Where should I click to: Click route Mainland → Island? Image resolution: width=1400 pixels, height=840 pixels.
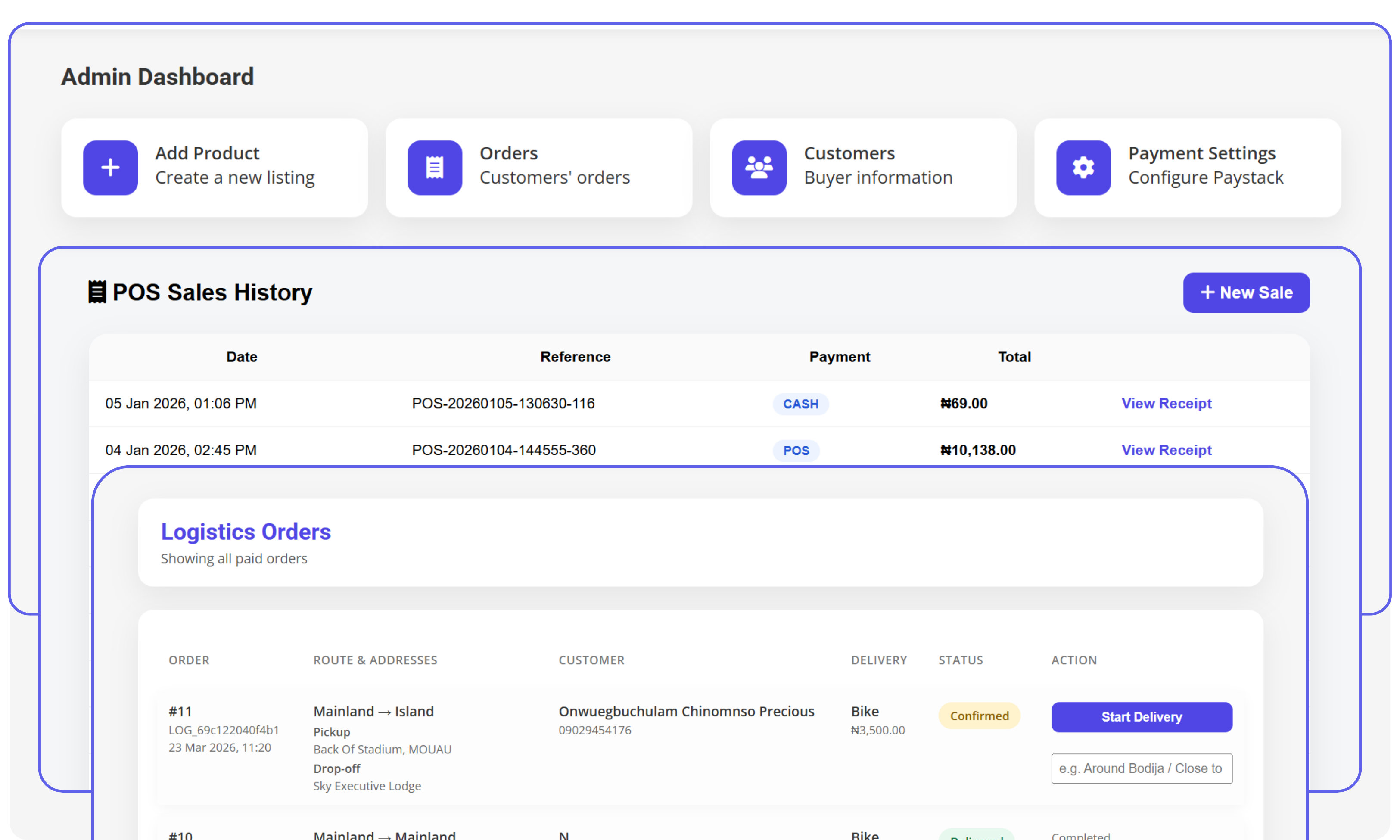point(373,712)
